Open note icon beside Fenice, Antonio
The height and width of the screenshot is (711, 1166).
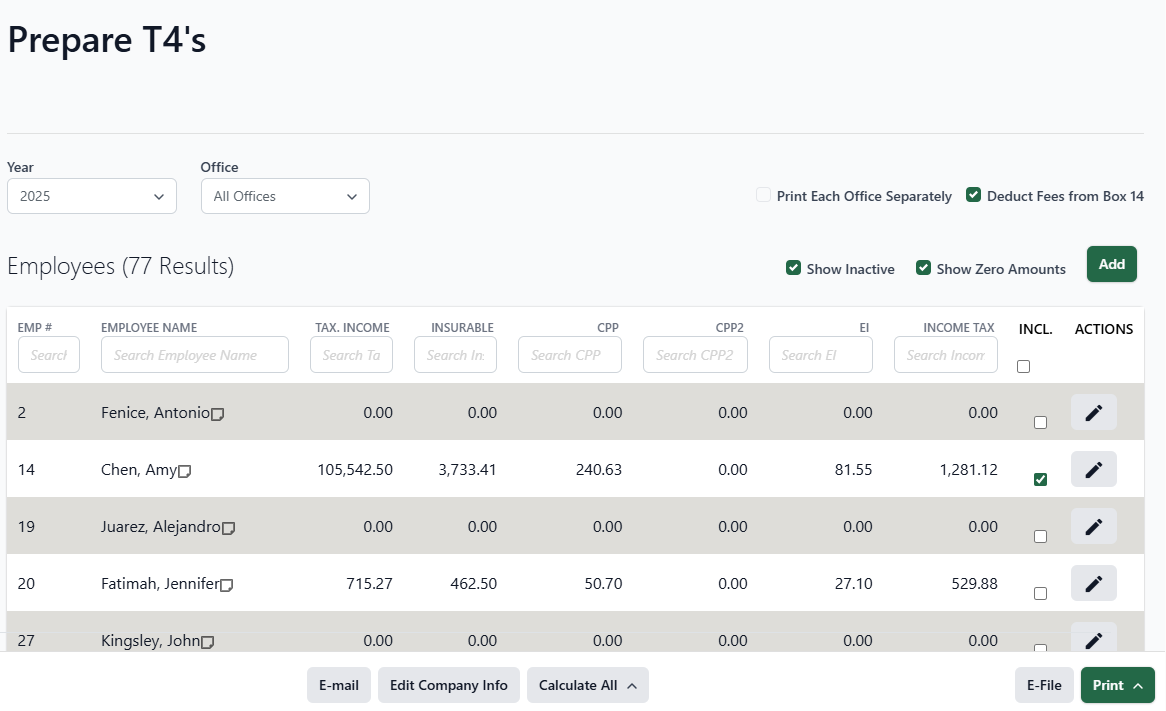218,414
